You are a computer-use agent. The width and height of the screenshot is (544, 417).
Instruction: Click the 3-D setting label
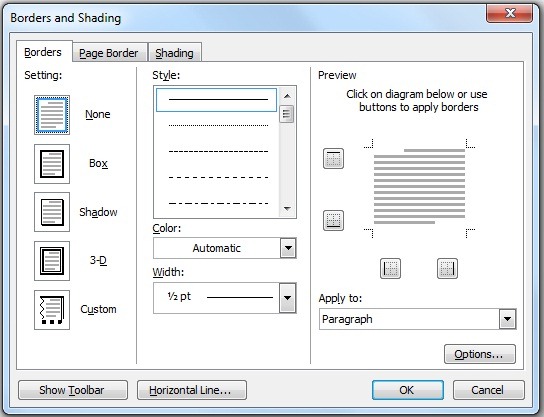98,260
